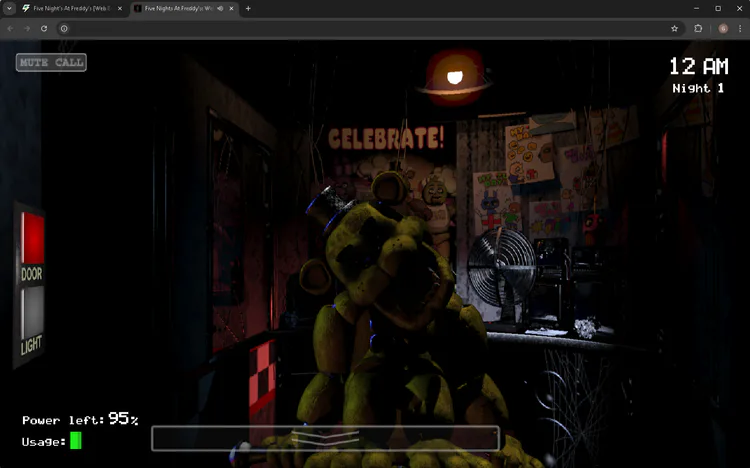Click the CELEBRATE! poster
This screenshot has height=468, width=750.
point(386,138)
